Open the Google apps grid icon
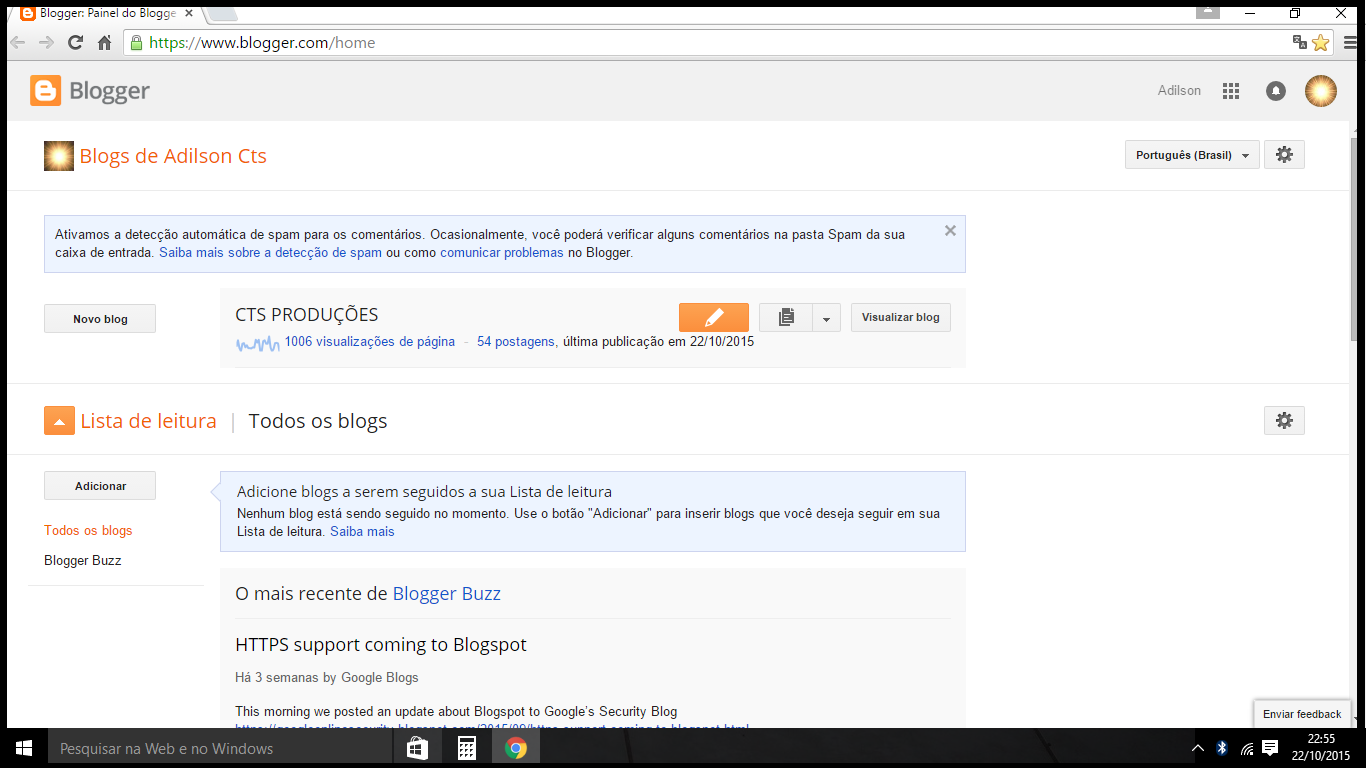The height and width of the screenshot is (768, 1366). coord(1231,91)
